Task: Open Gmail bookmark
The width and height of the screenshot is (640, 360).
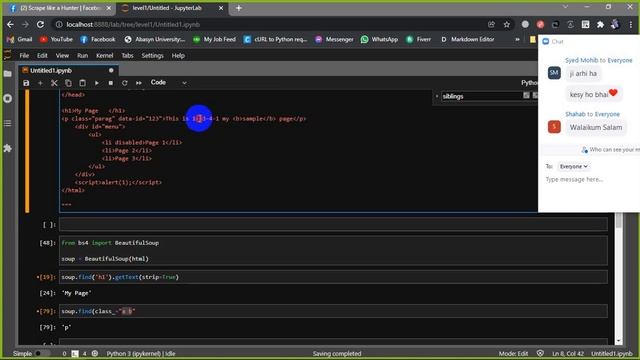Action: click(20, 39)
